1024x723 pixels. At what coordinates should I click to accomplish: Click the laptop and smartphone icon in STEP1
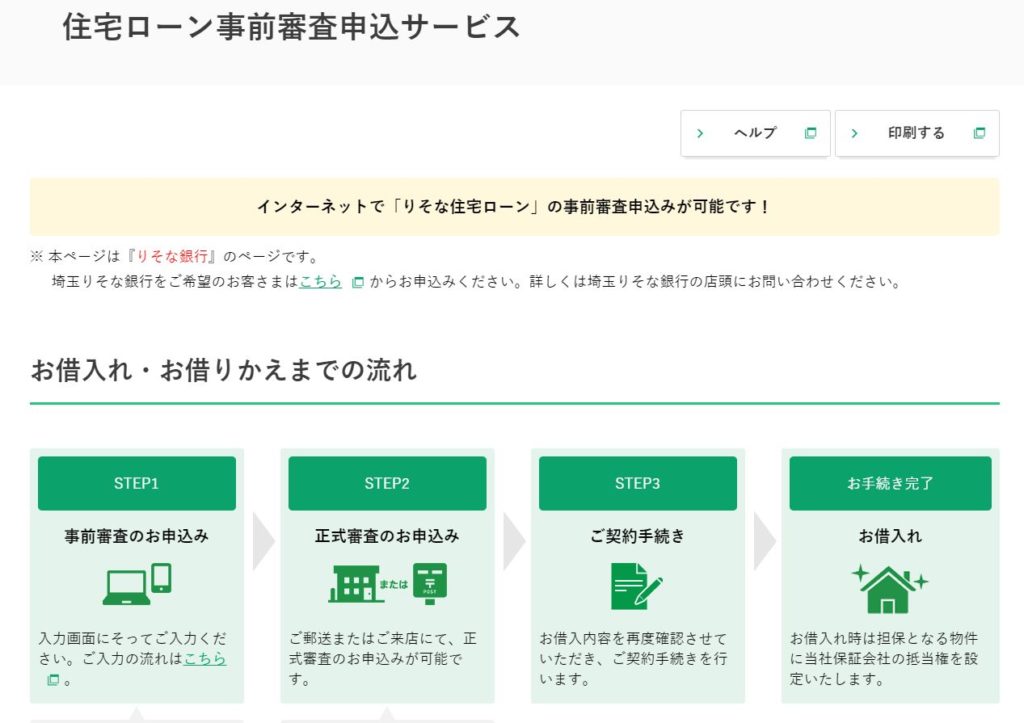[x=136, y=585]
